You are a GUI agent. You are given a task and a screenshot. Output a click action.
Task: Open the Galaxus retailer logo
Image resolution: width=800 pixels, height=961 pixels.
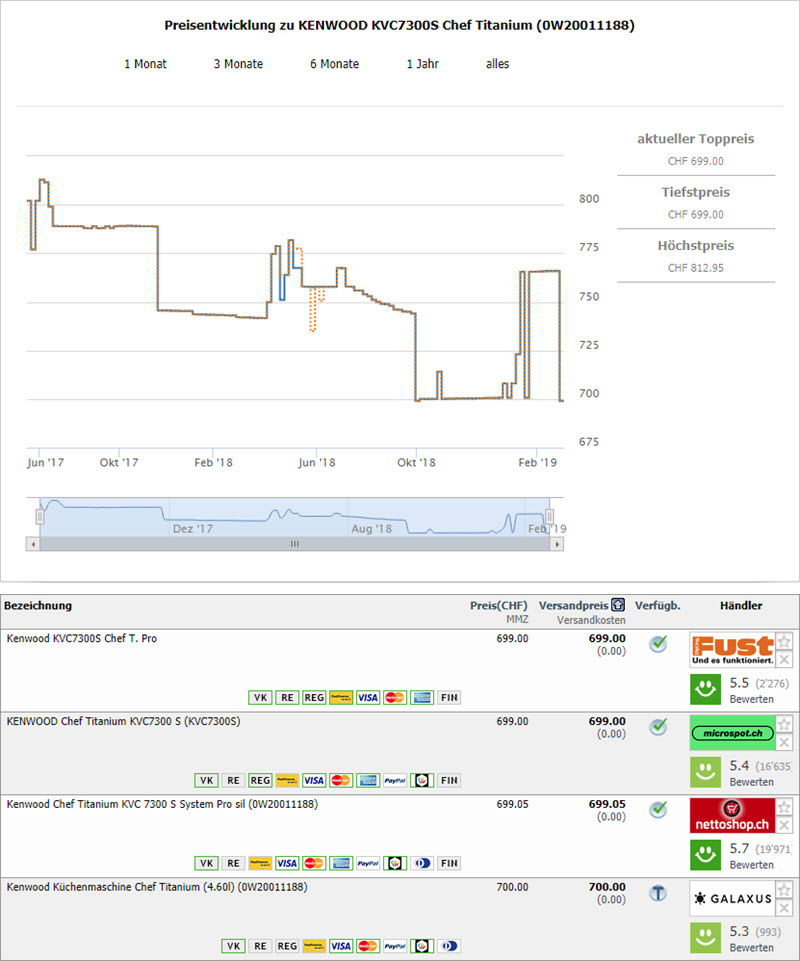733,899
